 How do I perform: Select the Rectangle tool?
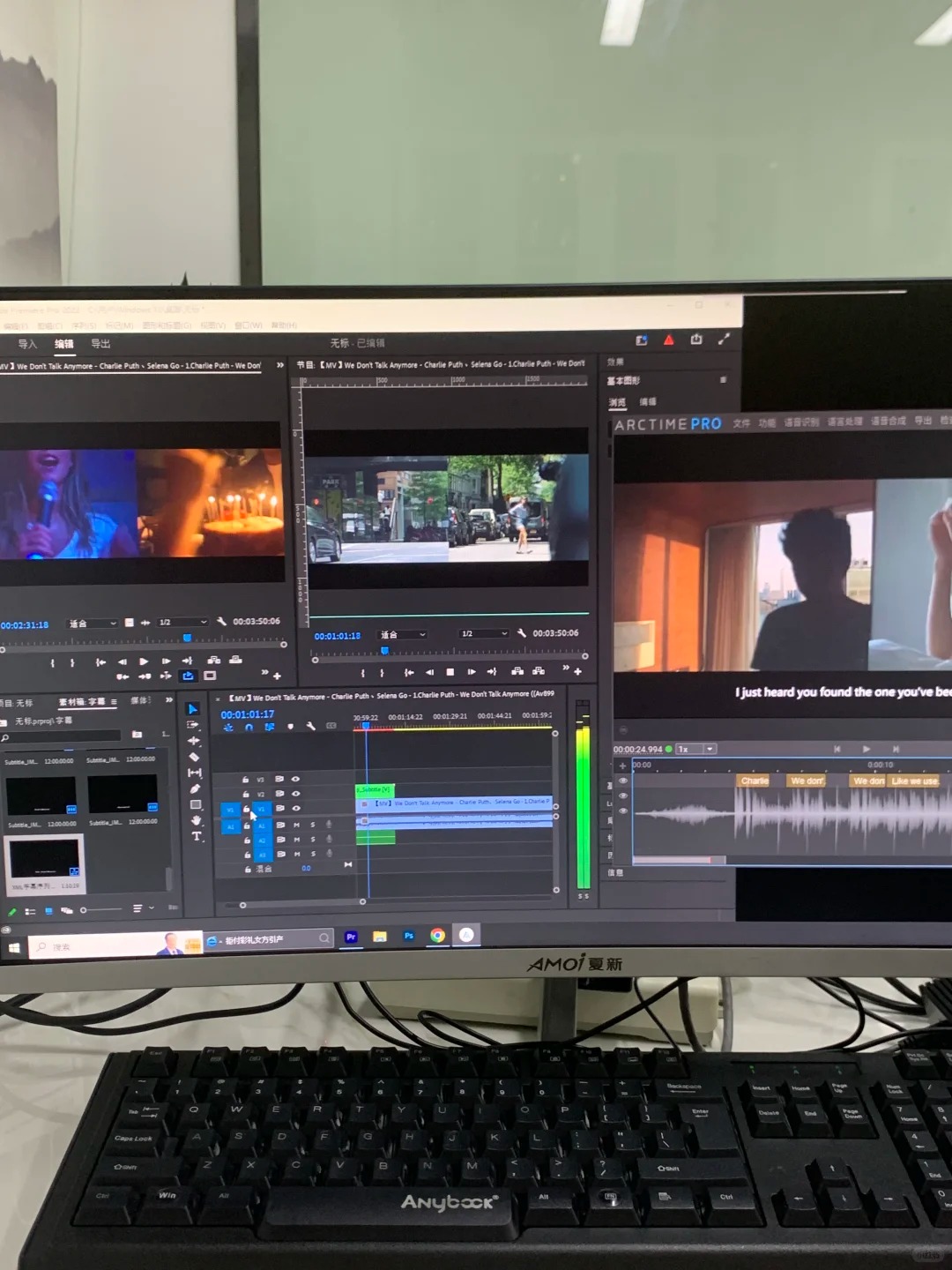pyautogui.click(x=196, y=804)
